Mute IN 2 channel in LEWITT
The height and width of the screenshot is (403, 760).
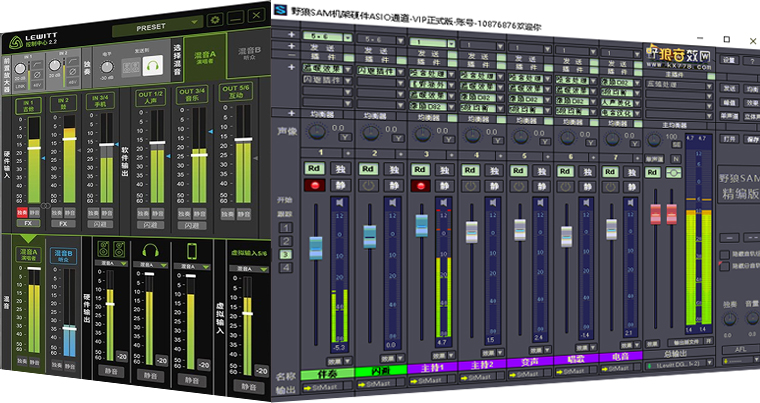coord(70,213)
